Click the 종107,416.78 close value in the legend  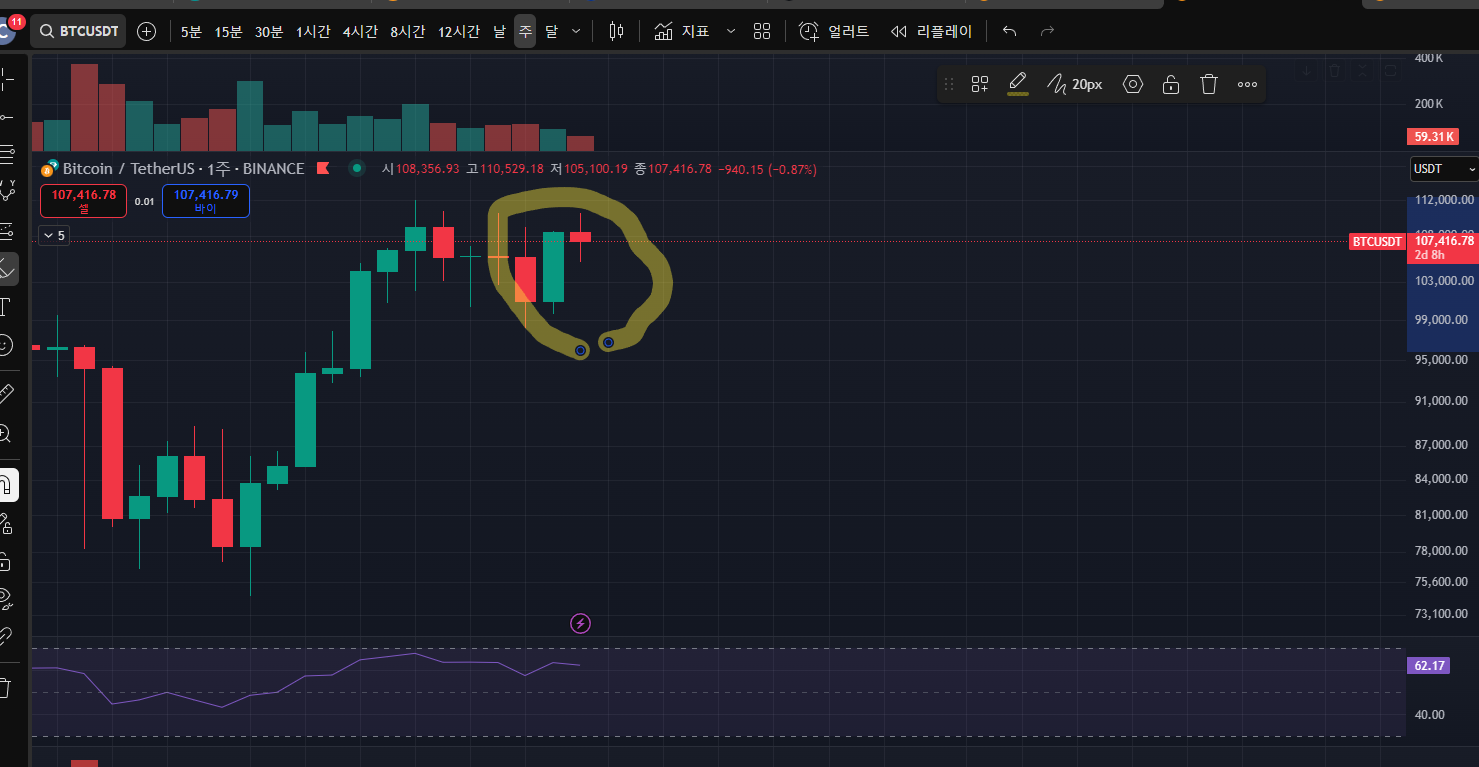coord(673,169)
